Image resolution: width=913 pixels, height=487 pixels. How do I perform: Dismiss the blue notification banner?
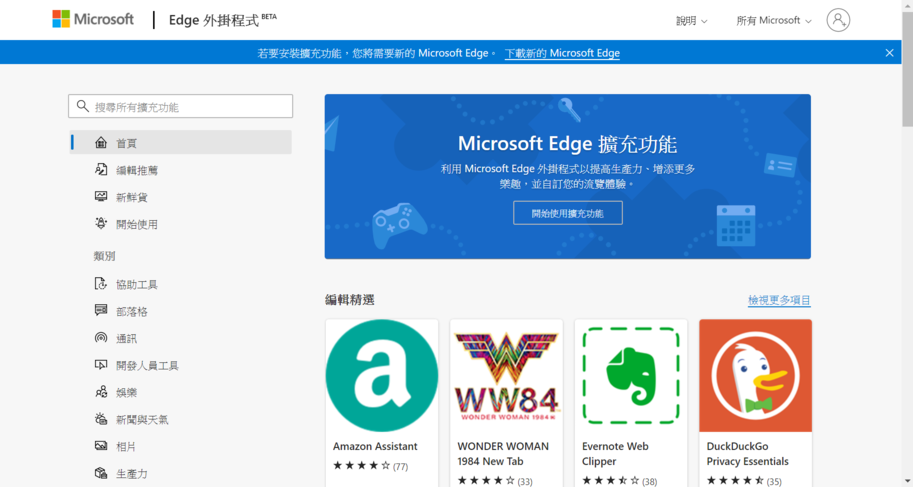pyautogui.click(x=889, y=53)
